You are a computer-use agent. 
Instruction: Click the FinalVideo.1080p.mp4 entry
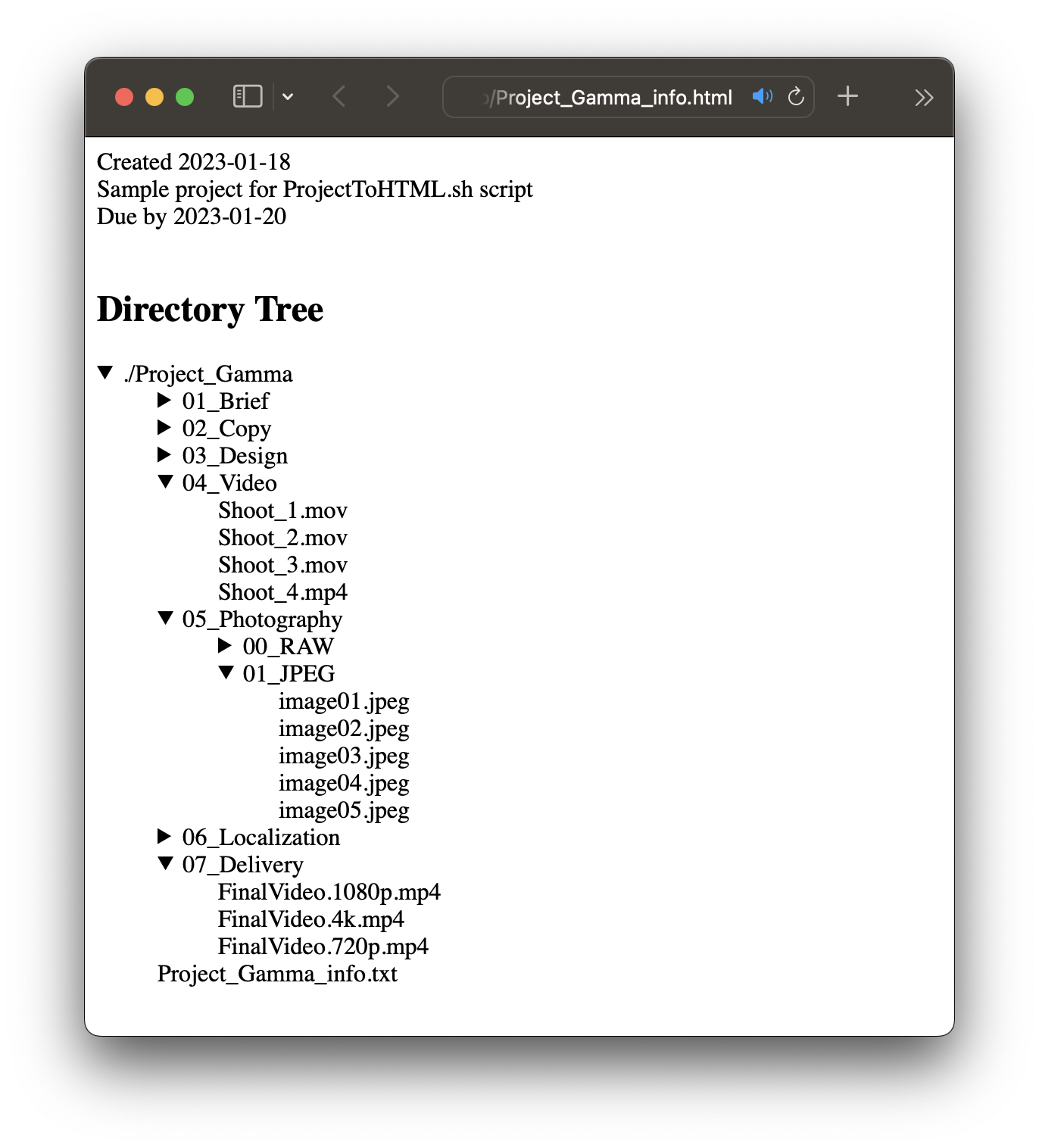pos(329,892)
